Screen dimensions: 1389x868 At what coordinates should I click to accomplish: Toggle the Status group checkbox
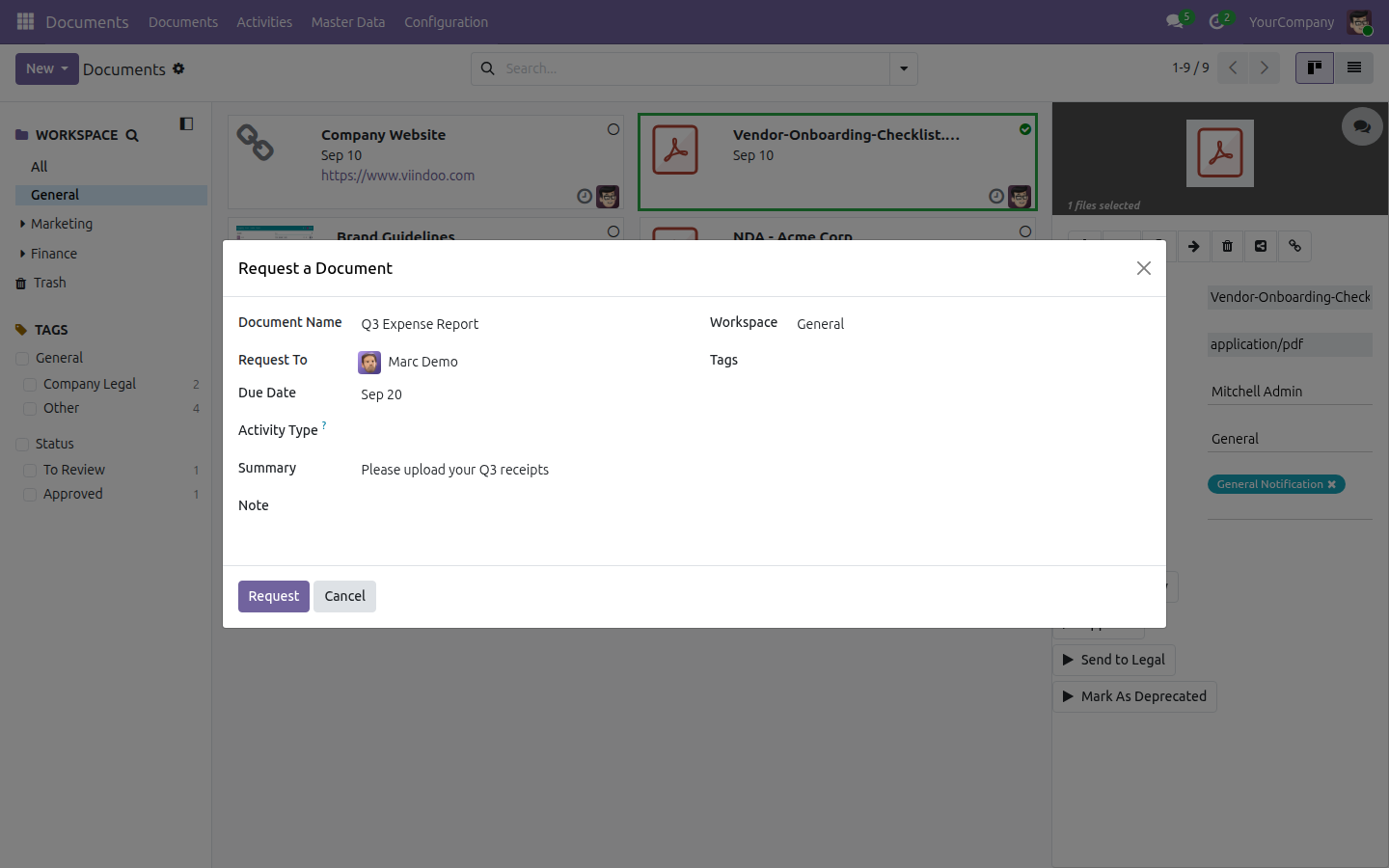point(22,445)
